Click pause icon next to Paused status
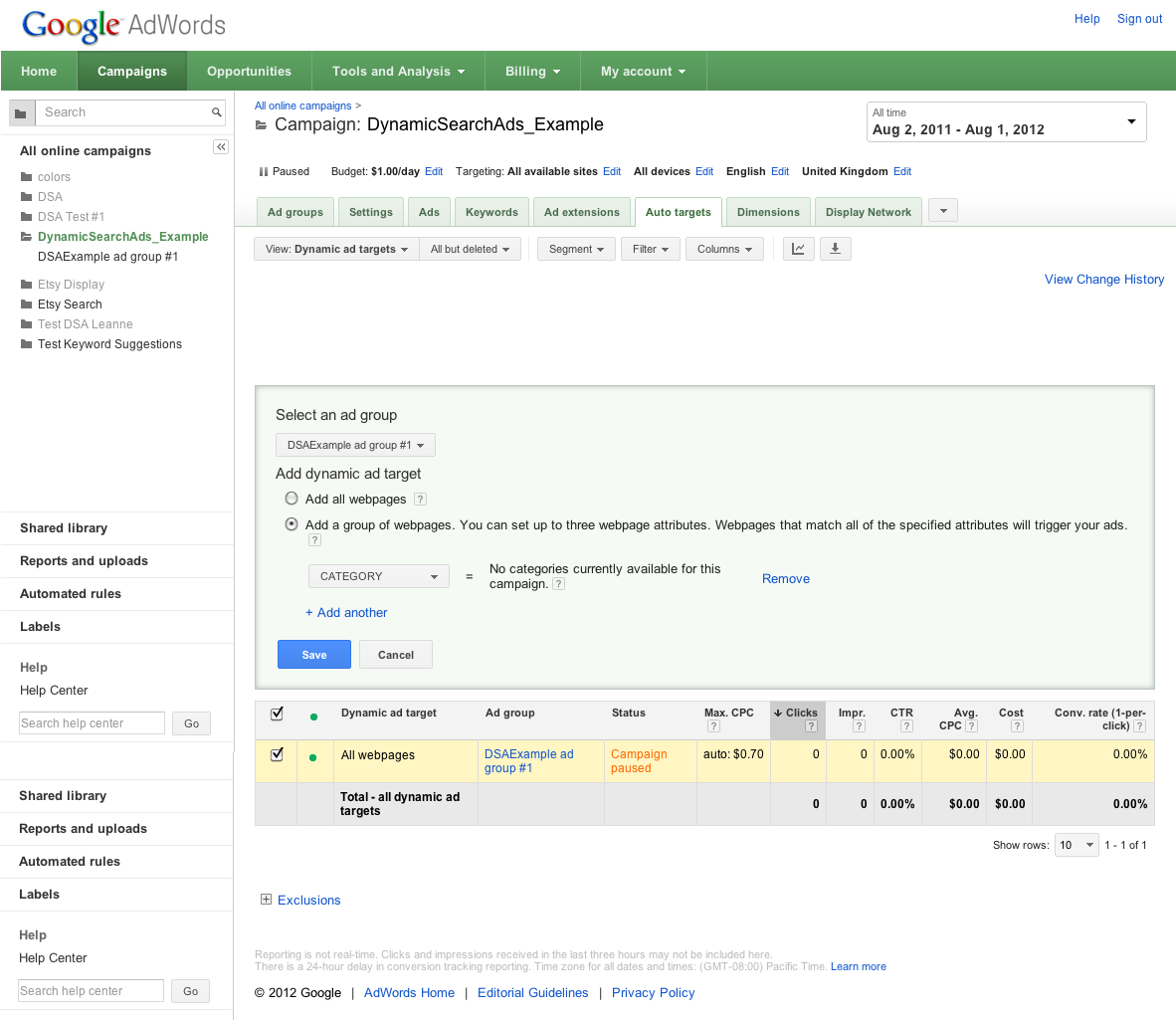1176x1020 pixels. tap(264, 172)
